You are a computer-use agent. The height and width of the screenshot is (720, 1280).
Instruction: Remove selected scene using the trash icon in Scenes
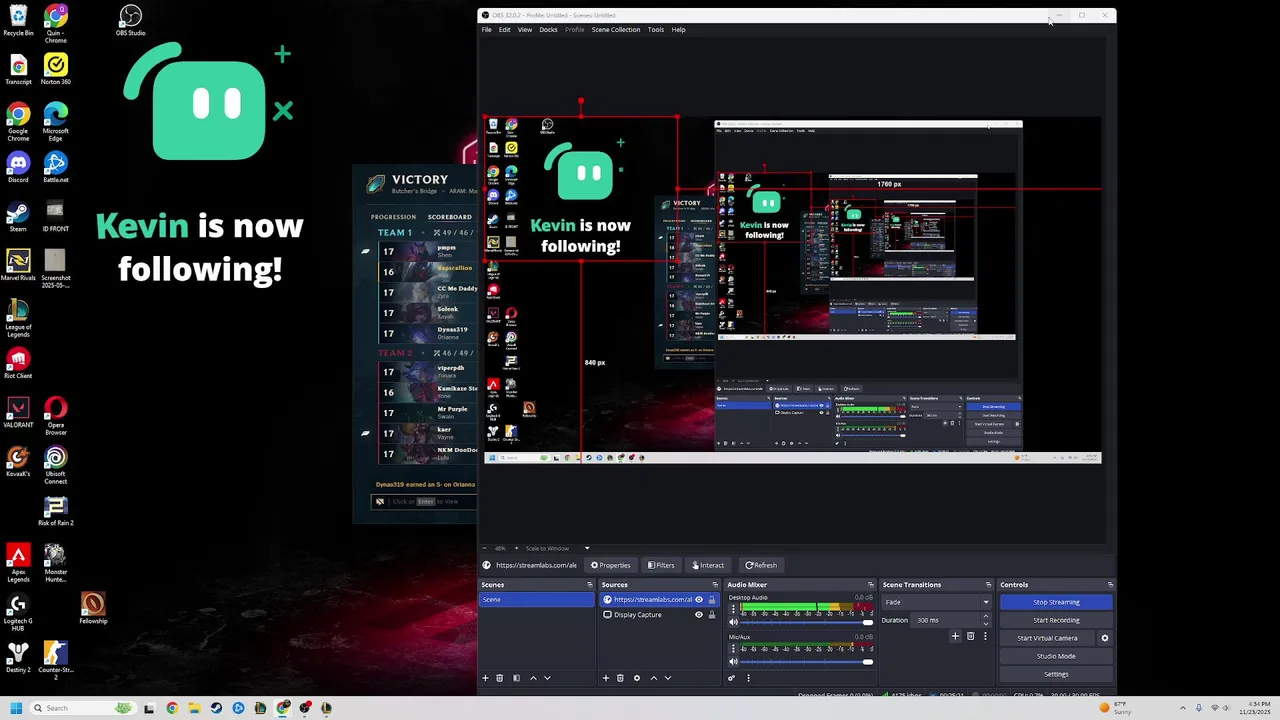(500, 678)
